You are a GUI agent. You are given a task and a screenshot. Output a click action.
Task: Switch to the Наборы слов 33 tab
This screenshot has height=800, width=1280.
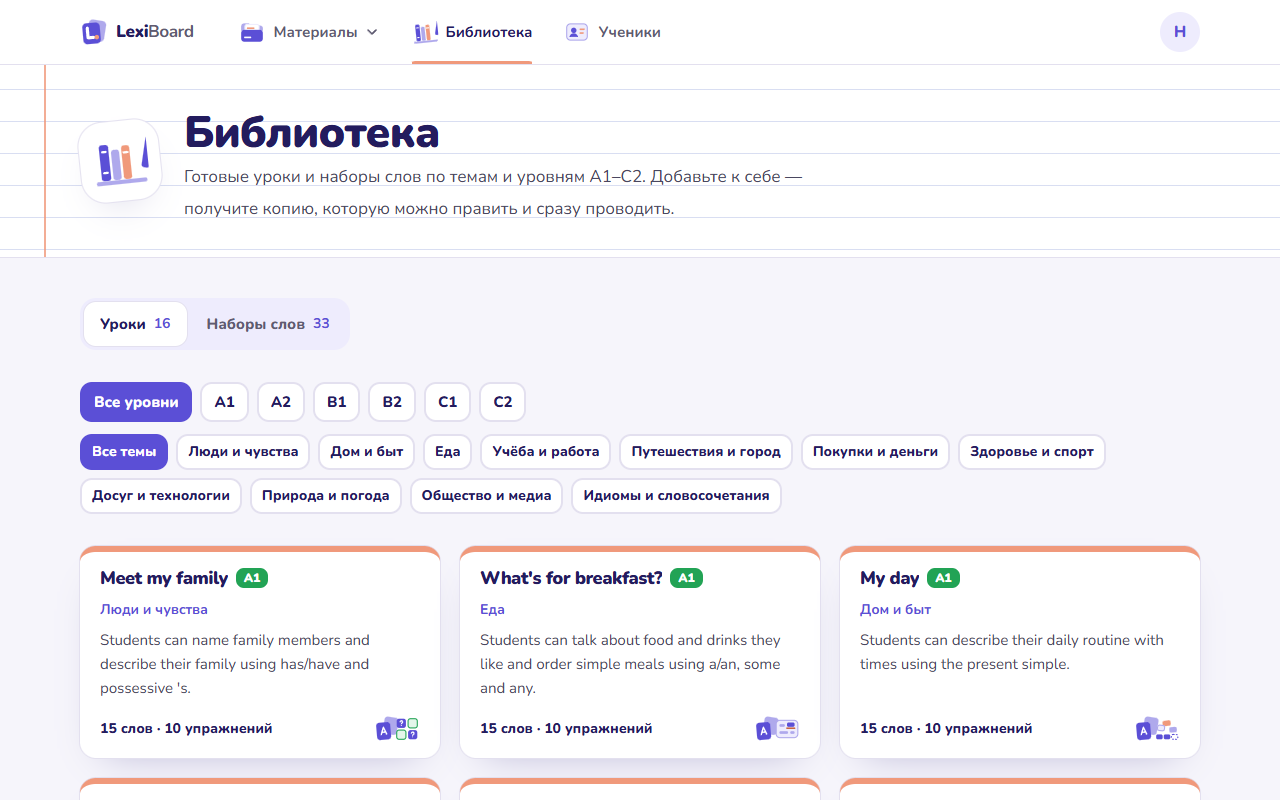(268, 324)
